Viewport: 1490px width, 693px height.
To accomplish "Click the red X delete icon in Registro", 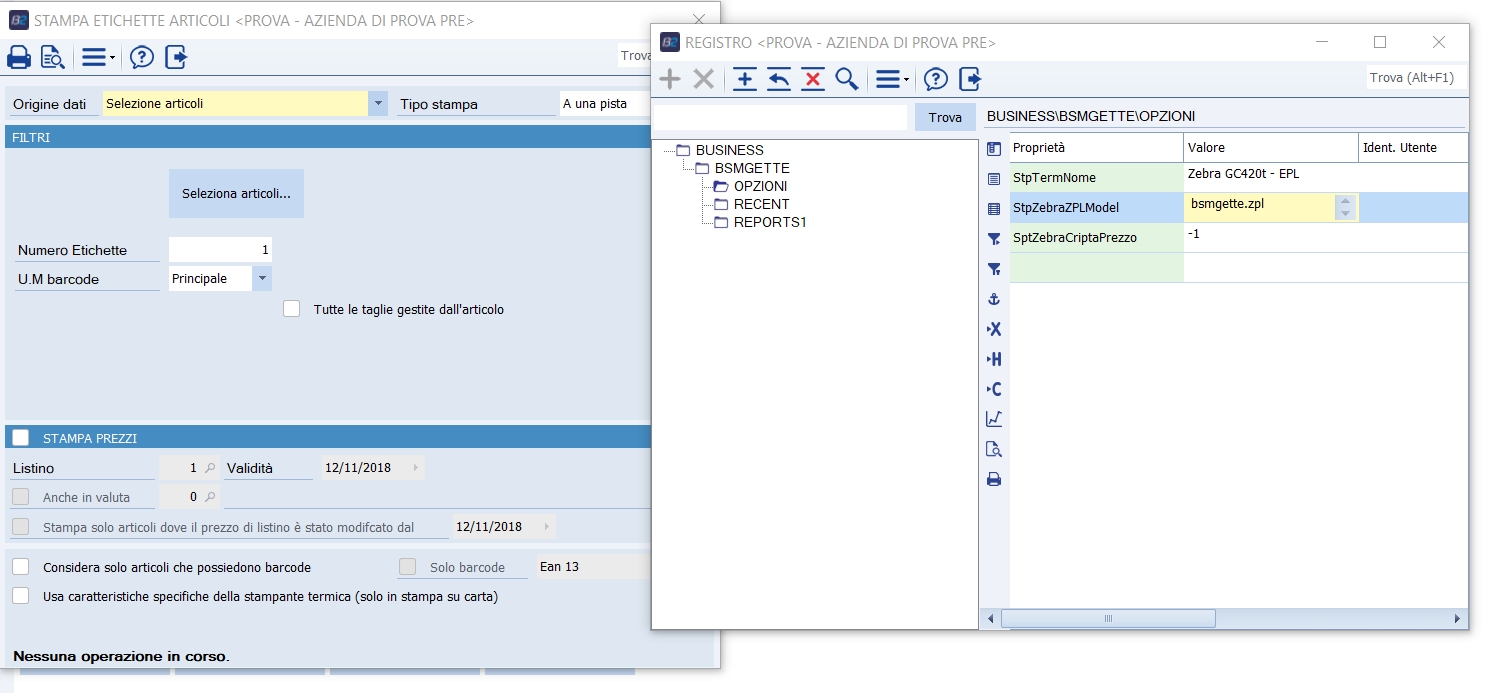I will coord(813,79).
